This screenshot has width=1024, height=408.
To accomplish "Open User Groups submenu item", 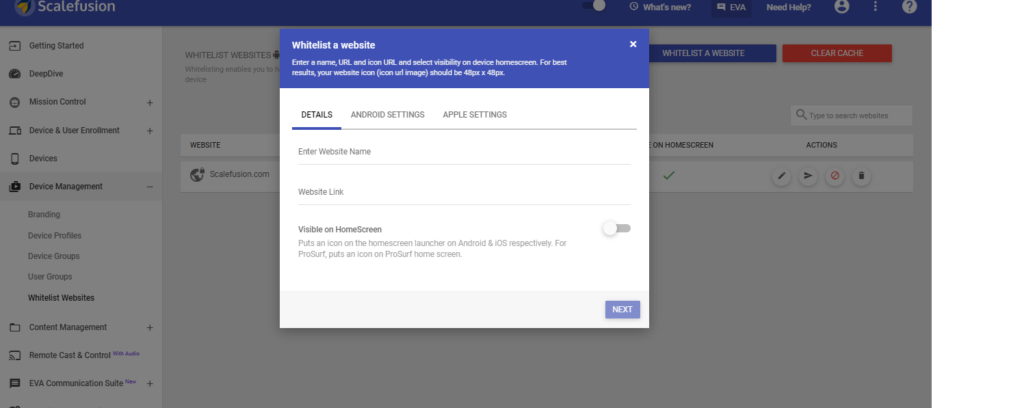I will click(50, 277).
